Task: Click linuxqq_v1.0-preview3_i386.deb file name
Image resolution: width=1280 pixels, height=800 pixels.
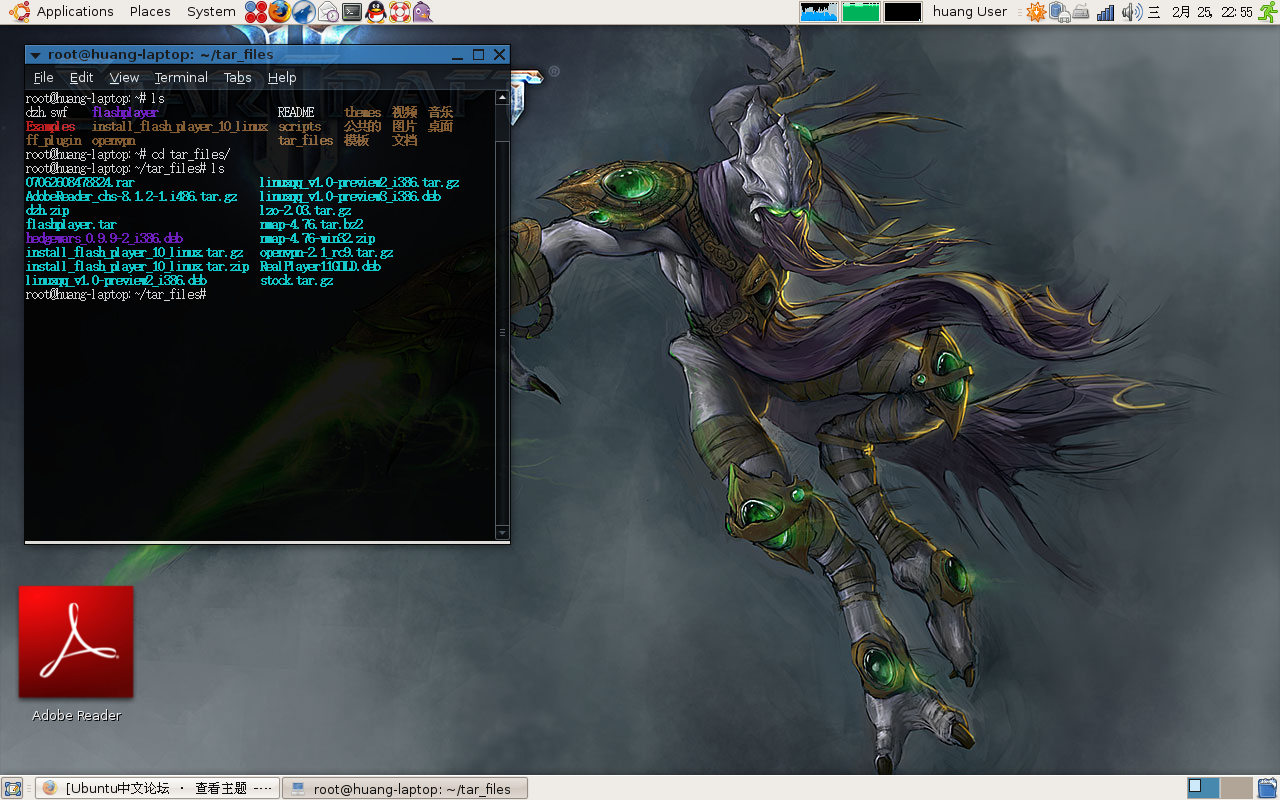Action: click(350, 197)
